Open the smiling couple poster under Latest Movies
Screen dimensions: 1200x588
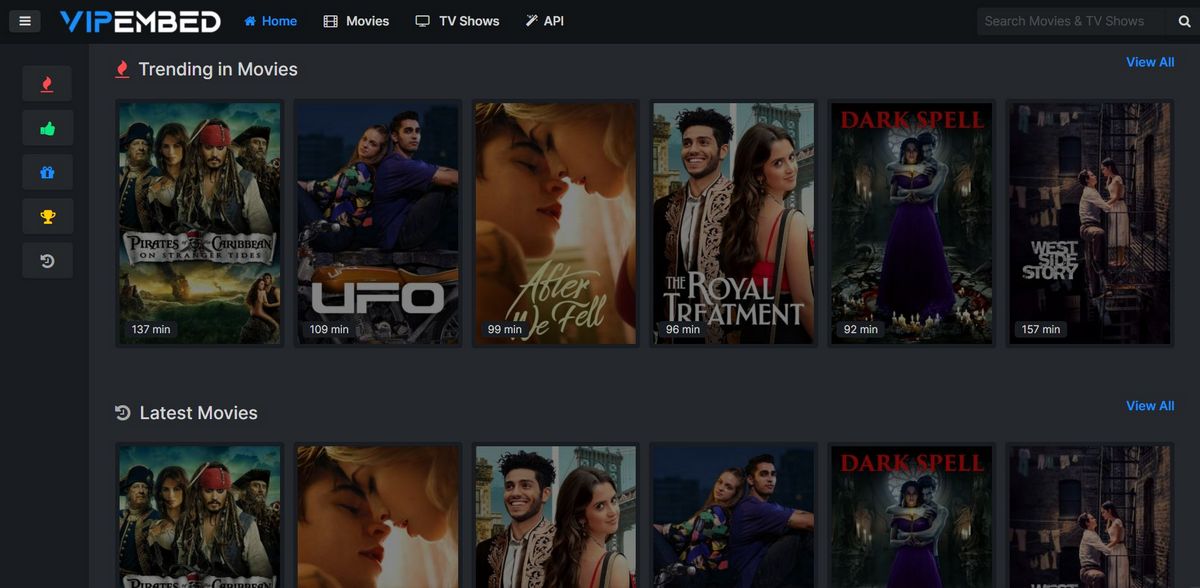click(x=556, y=516)
